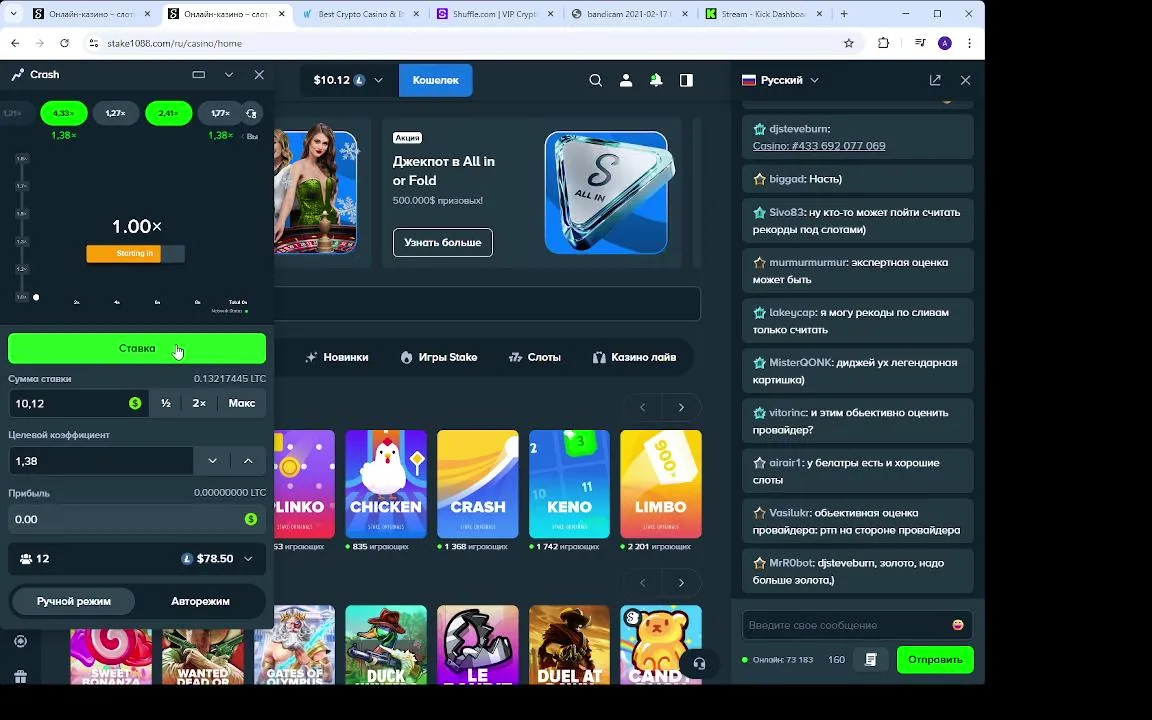This screenshot has height=720, width=1152.
Task: Open the Crash game thumbnail
Action: [x=478, y=484]
